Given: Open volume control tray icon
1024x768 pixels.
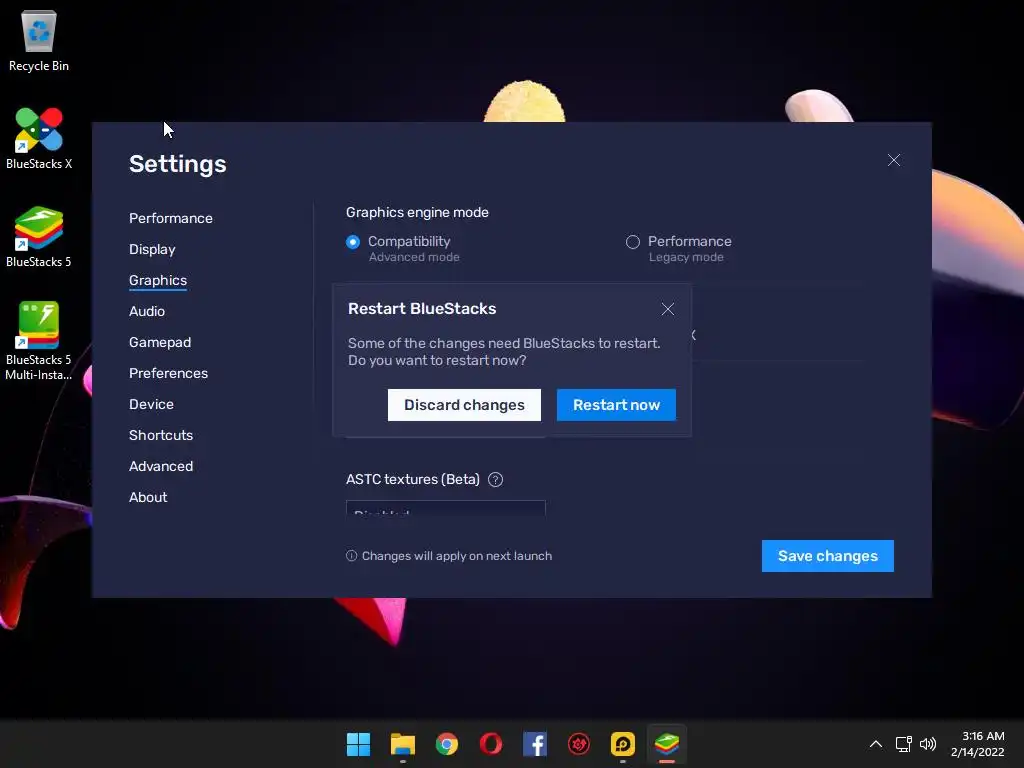Looking at the screenshot, I should (x=927, y=744).
